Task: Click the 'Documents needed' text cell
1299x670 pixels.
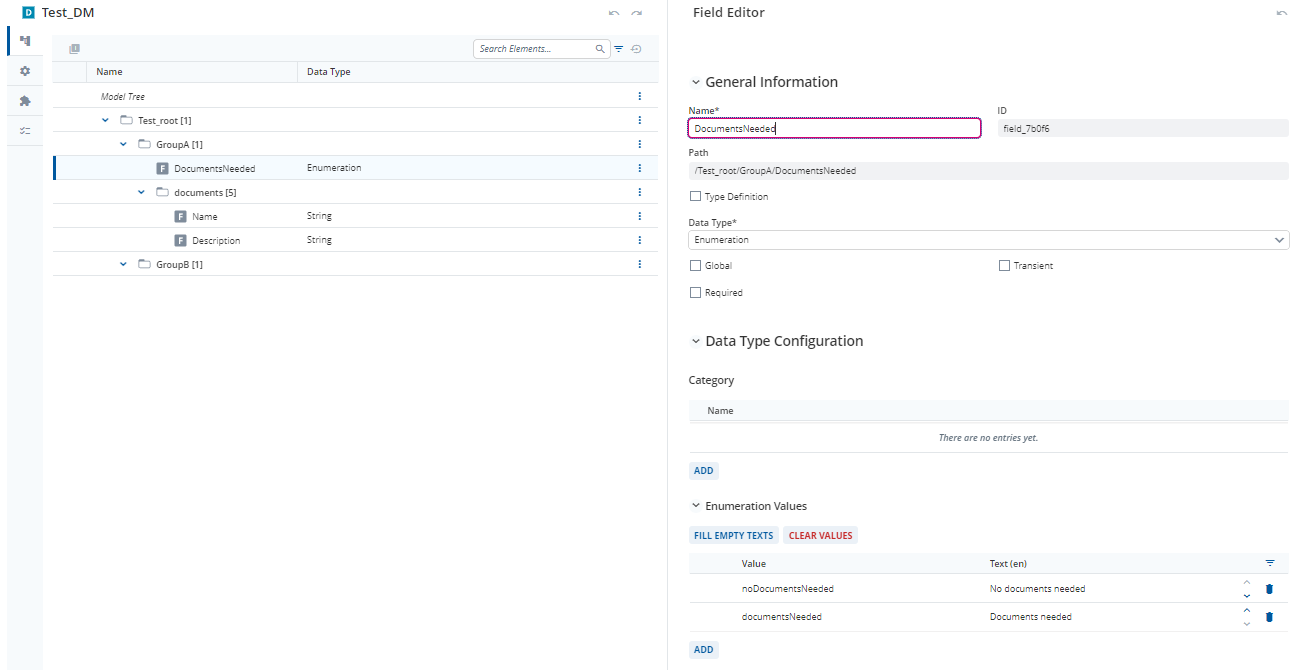Action: point(1030,617)
